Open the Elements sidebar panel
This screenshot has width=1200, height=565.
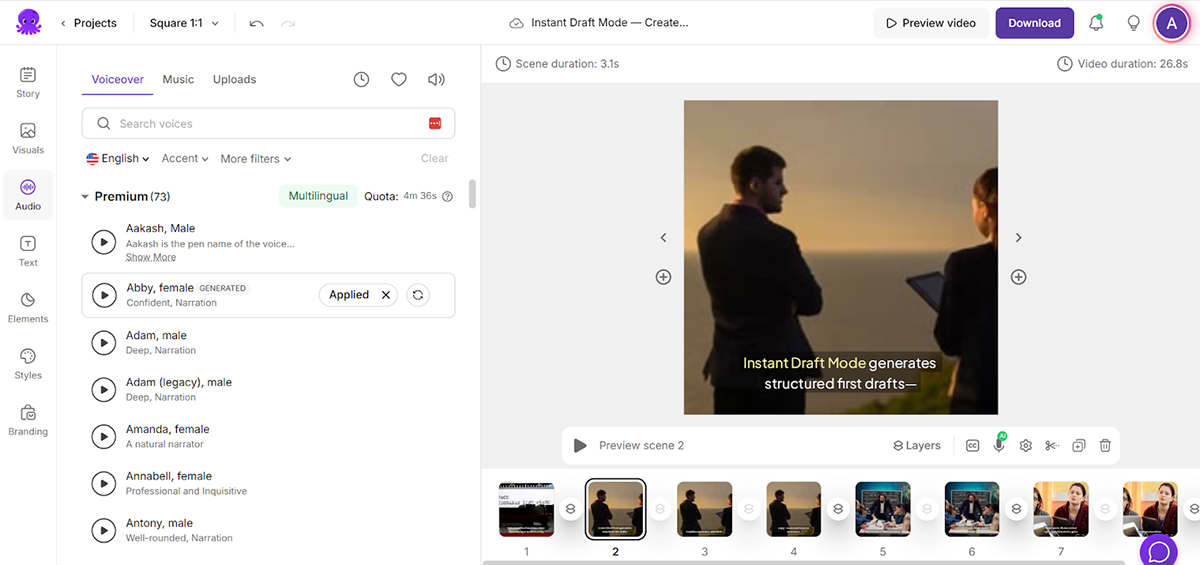[28, 307]
